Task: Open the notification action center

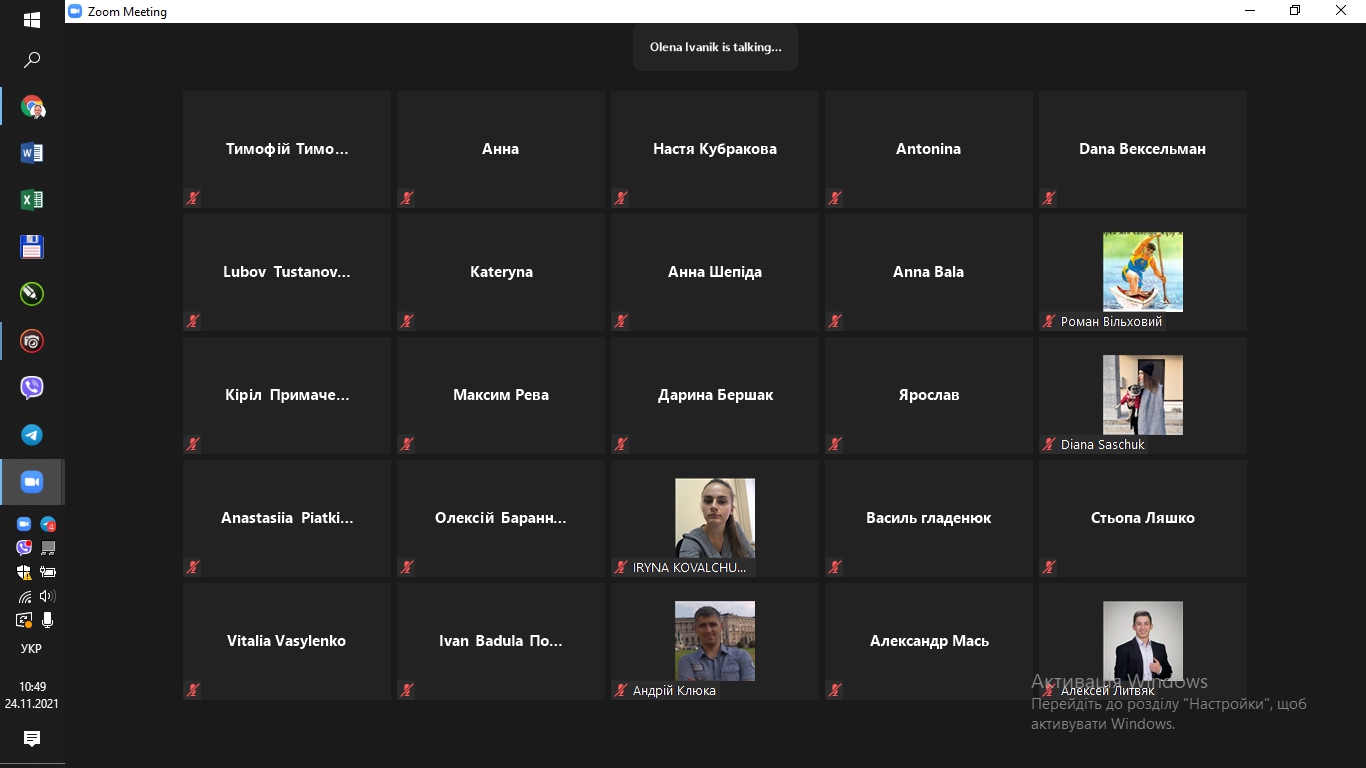Action: 32,739
